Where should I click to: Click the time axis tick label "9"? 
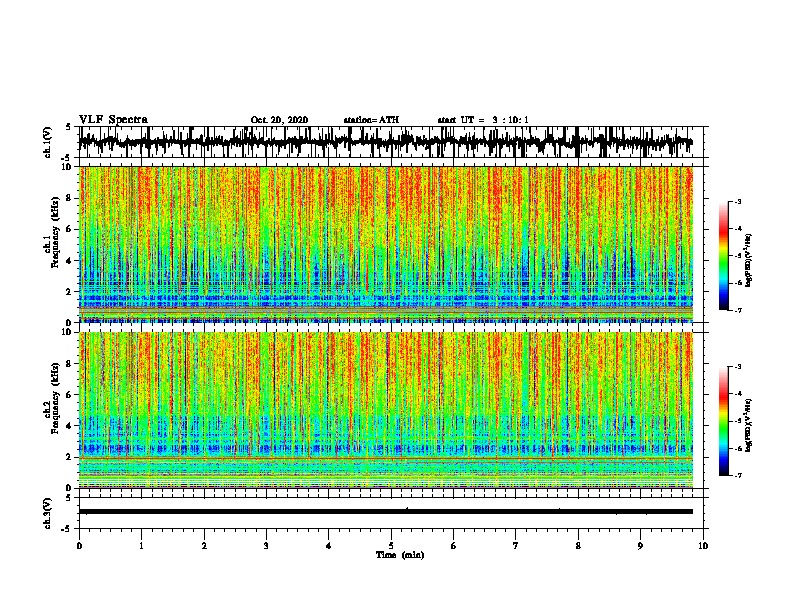(x=640, y=546)
